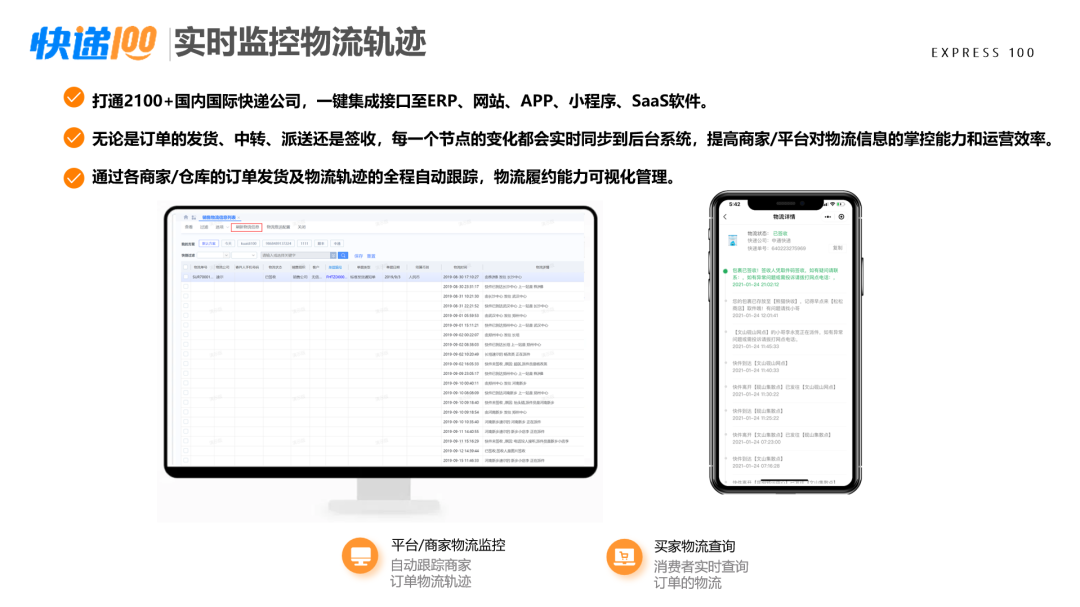The height and width of the screenshot is (607, 1080).
Task: Close the 销售物流信息列表 tab with its x
Action: 238,218
